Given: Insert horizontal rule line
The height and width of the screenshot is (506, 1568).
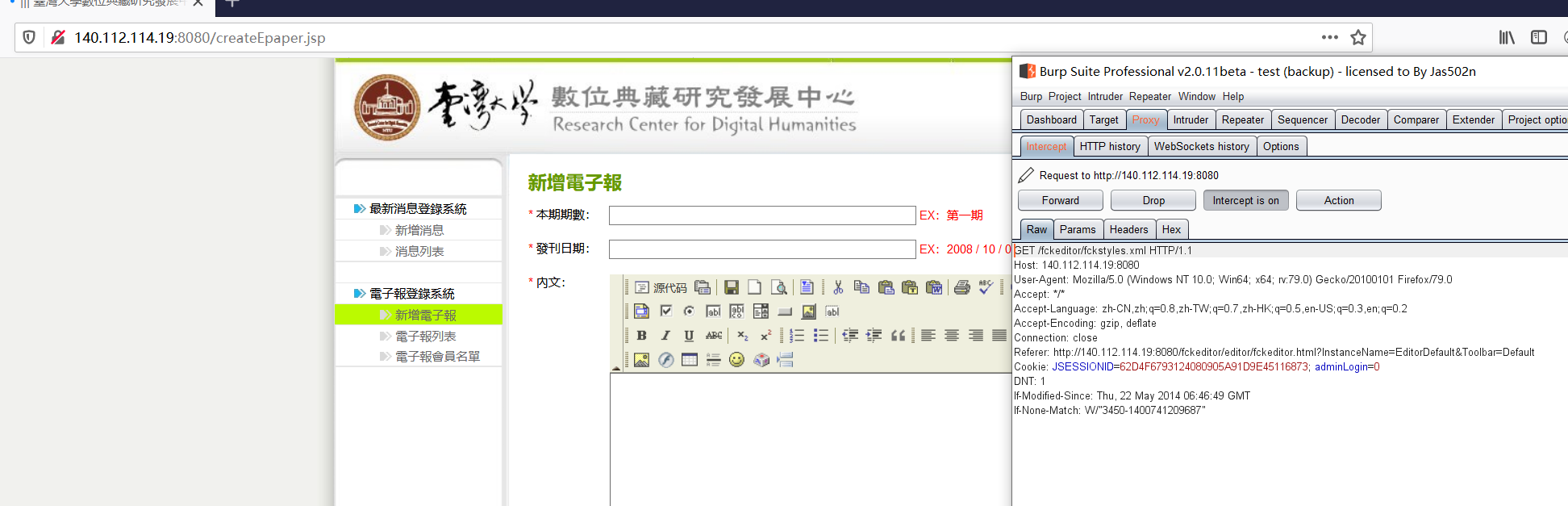Looking at the screenshot, I should pyautogui.click(x=713, y=360).
